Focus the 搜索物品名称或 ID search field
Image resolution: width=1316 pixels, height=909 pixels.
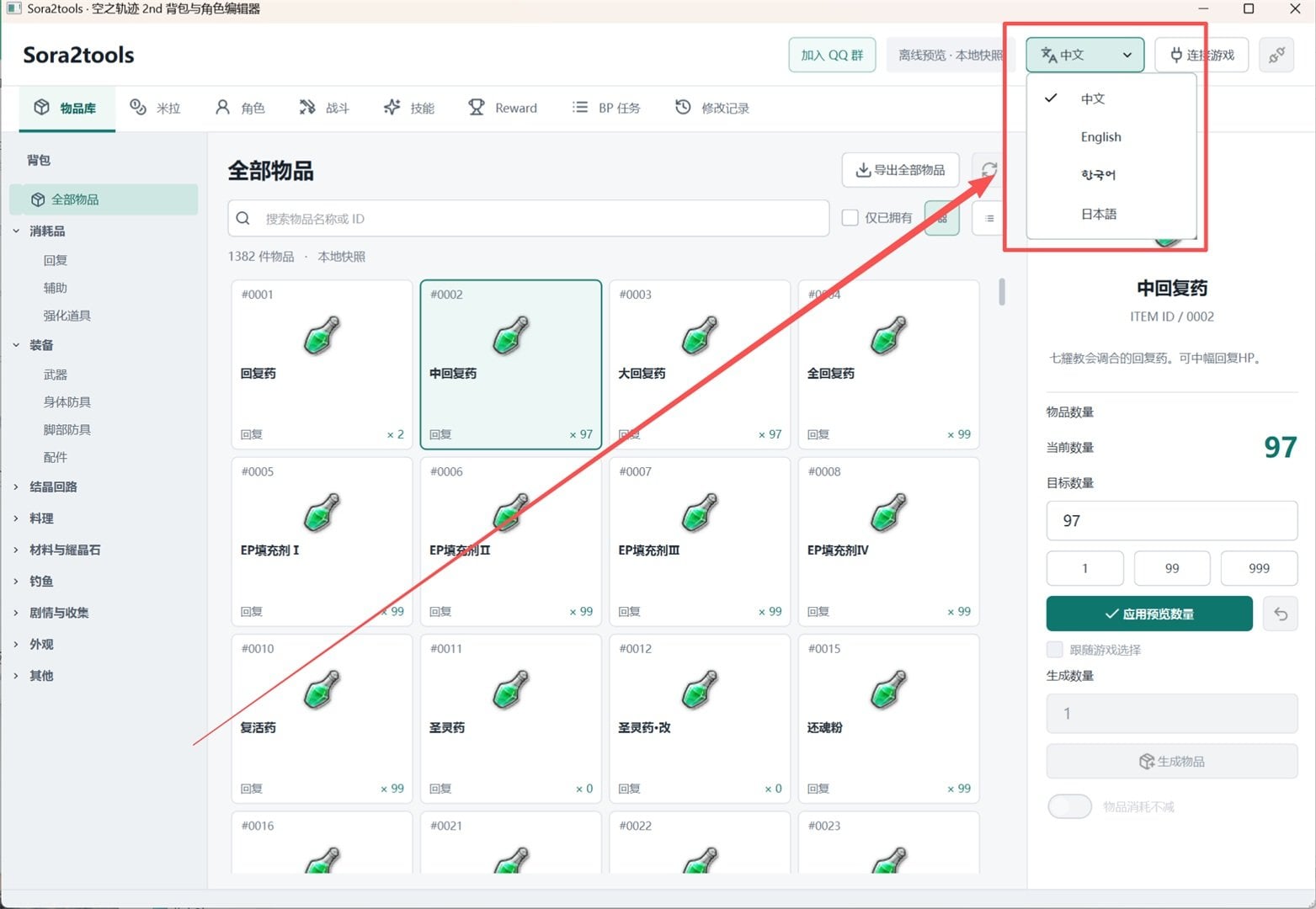pyautogui.click(x=528, y=218)
